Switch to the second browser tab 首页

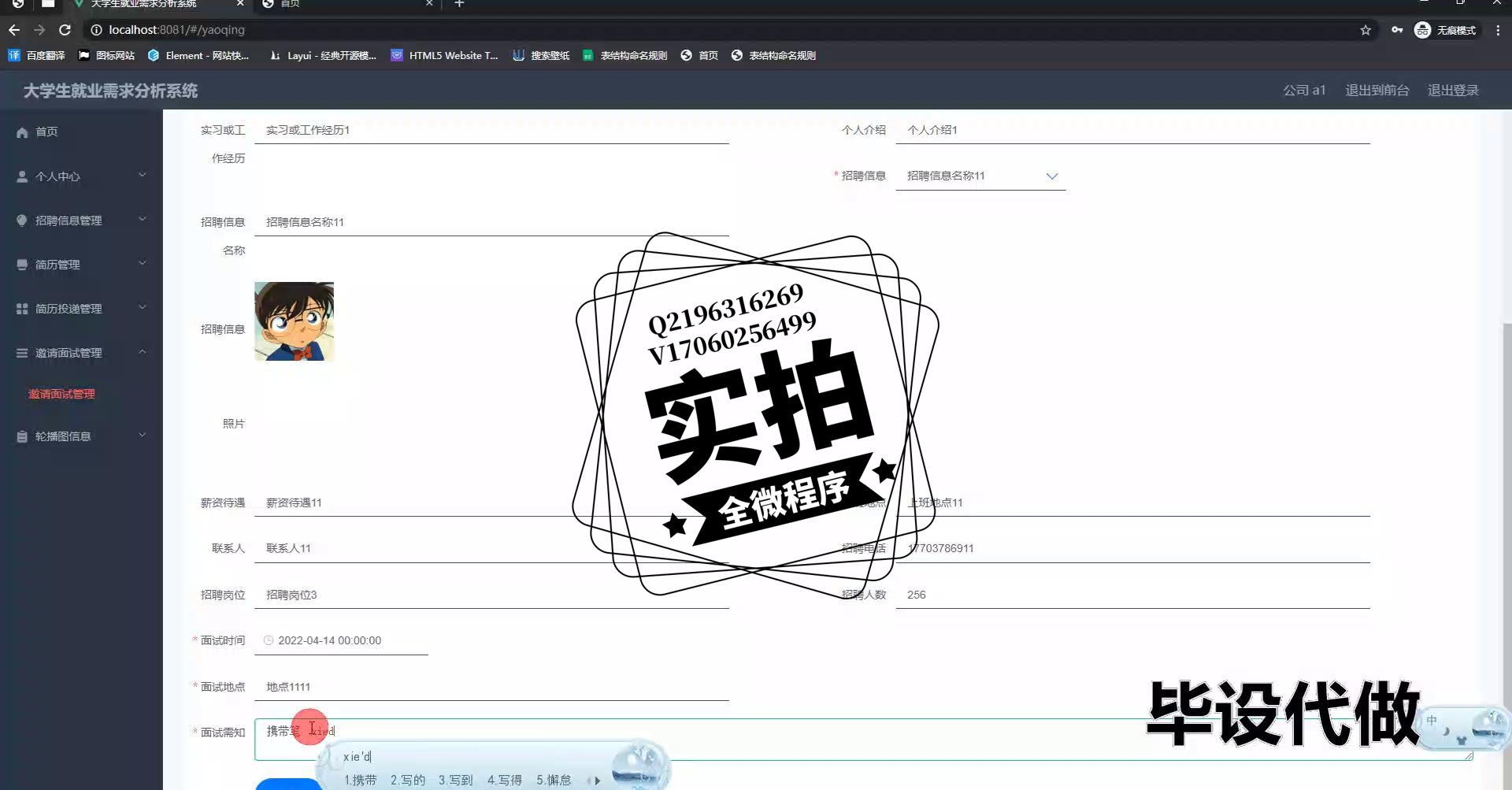346,4
